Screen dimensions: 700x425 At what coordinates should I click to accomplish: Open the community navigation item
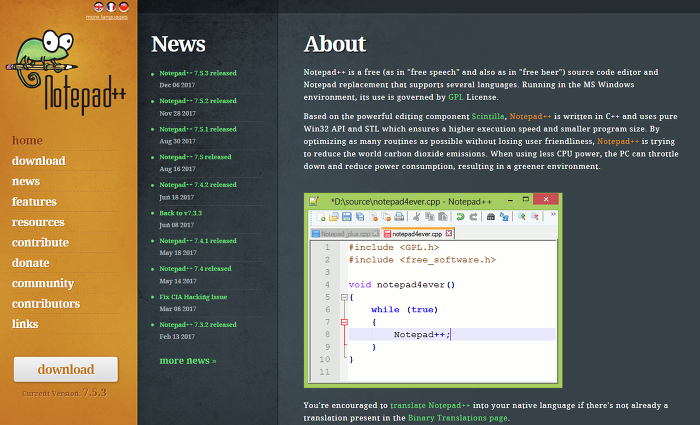[x=43, y=283]
